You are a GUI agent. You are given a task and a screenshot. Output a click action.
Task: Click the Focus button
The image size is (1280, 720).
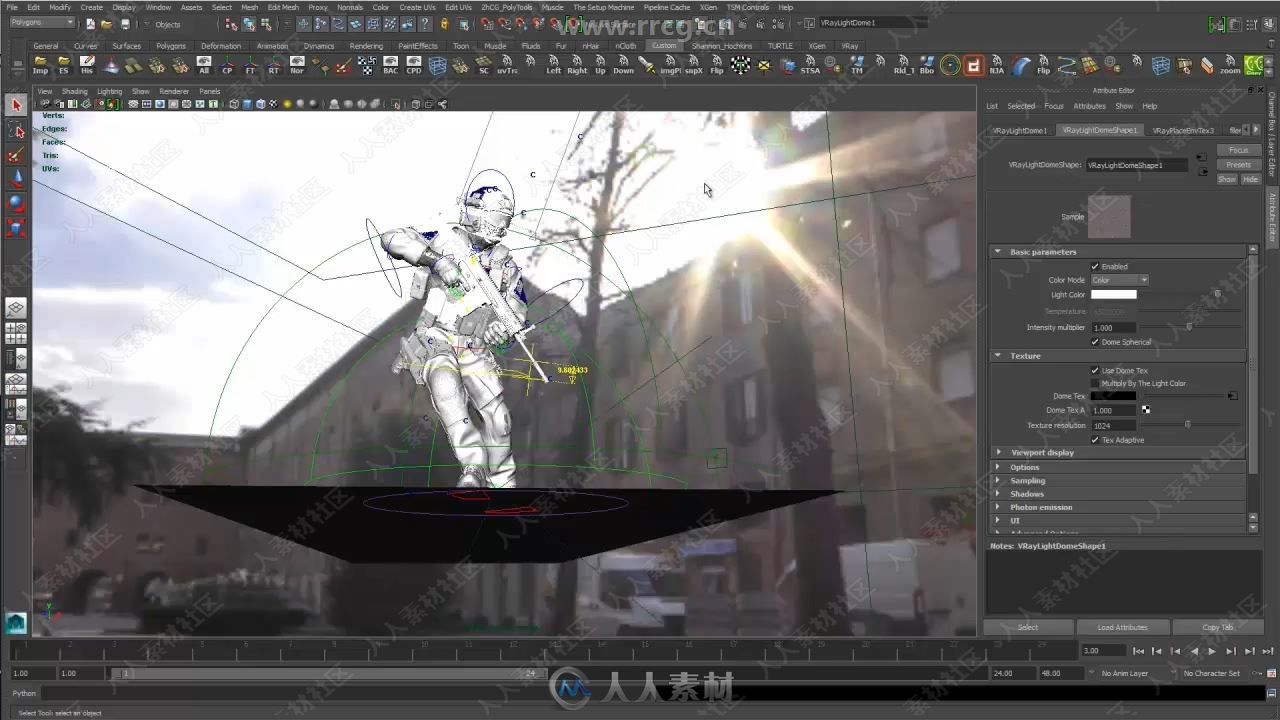point(1238,150)
